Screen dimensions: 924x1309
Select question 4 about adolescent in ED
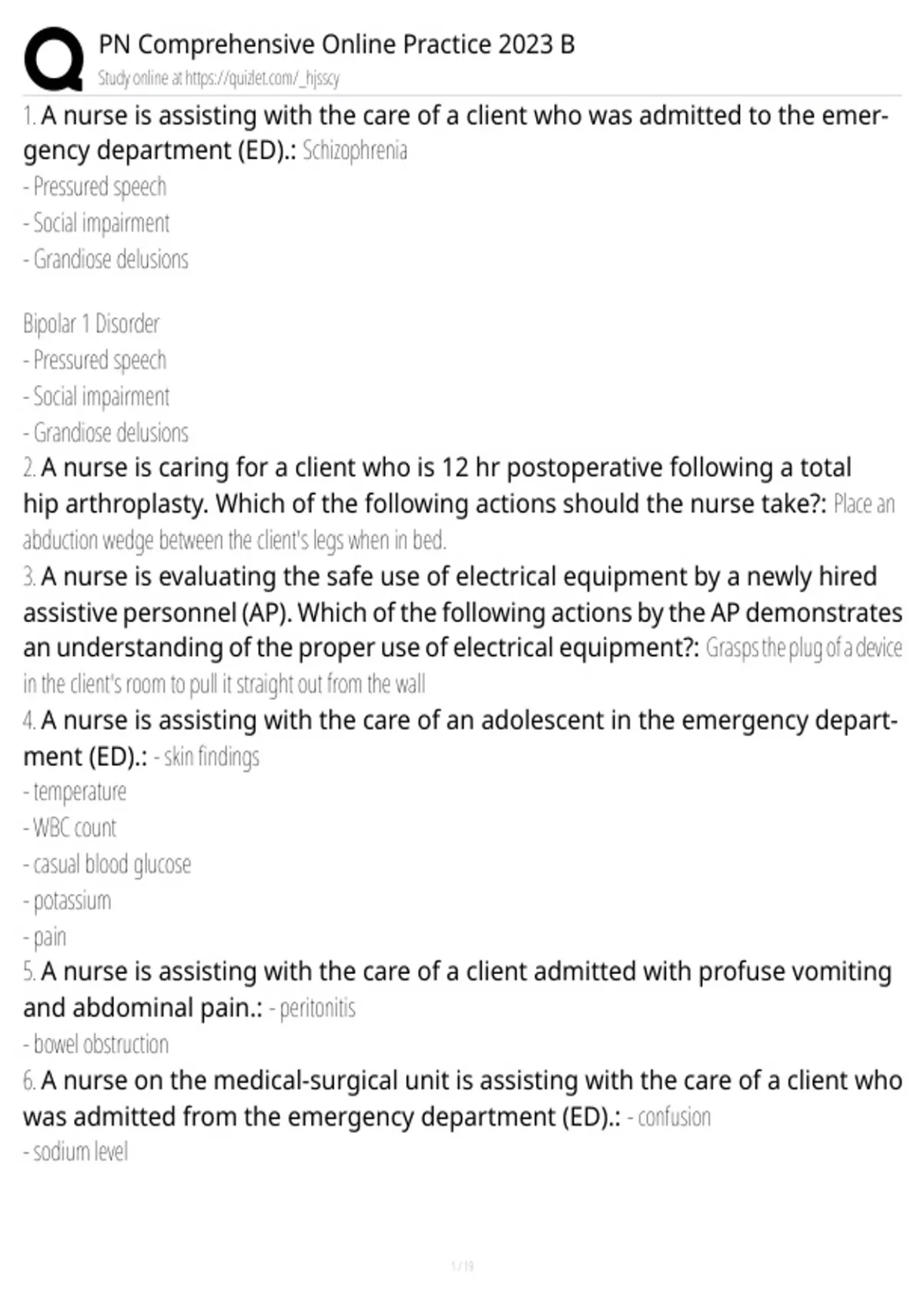460,738
